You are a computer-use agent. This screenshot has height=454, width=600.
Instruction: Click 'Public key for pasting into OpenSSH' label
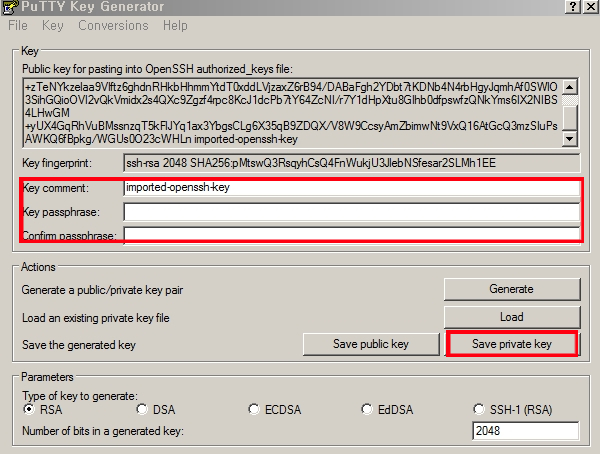[157, 69]
